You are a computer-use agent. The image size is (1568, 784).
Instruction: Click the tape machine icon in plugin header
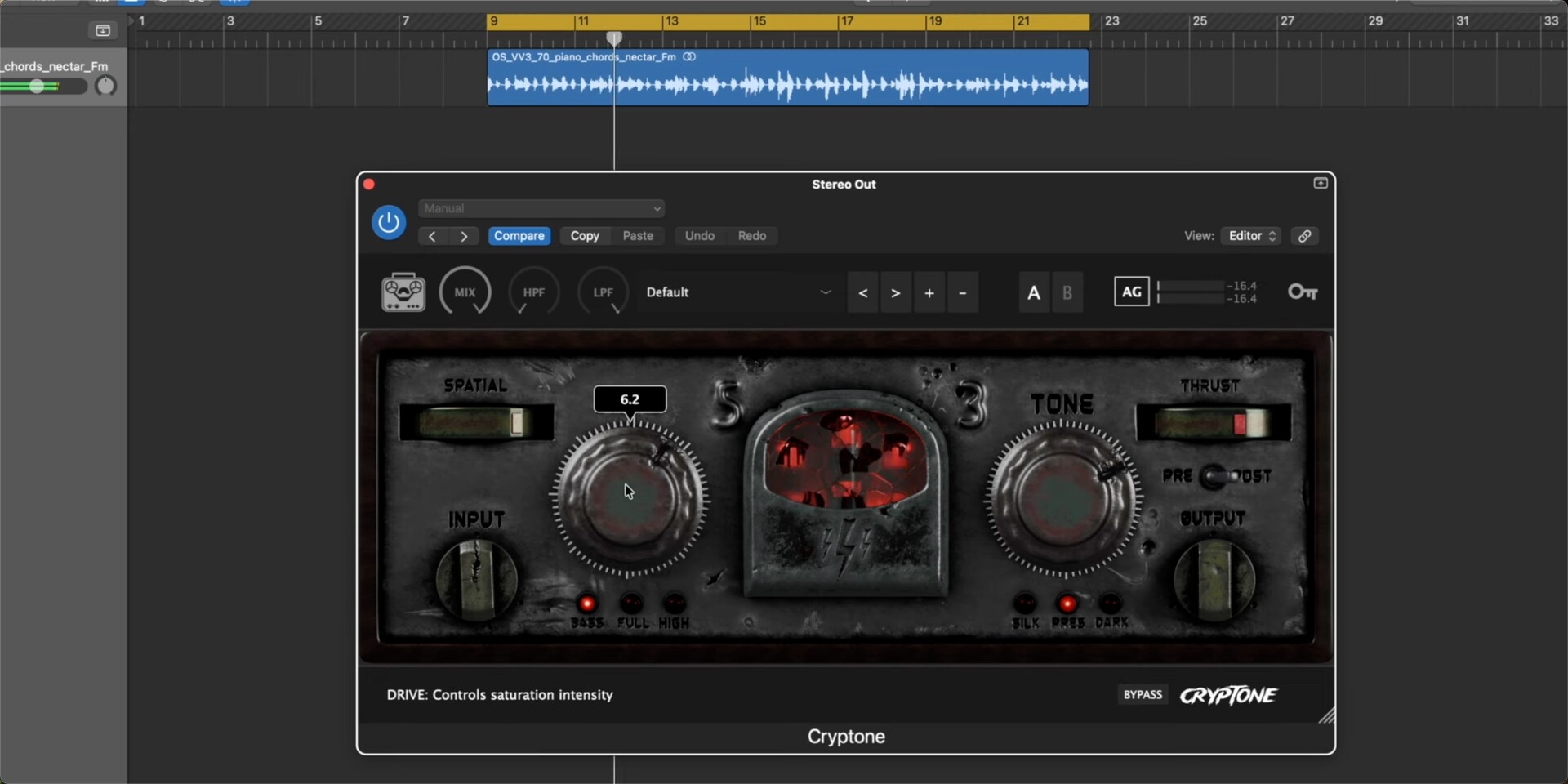pyautogui.click(x=403, y=292)
